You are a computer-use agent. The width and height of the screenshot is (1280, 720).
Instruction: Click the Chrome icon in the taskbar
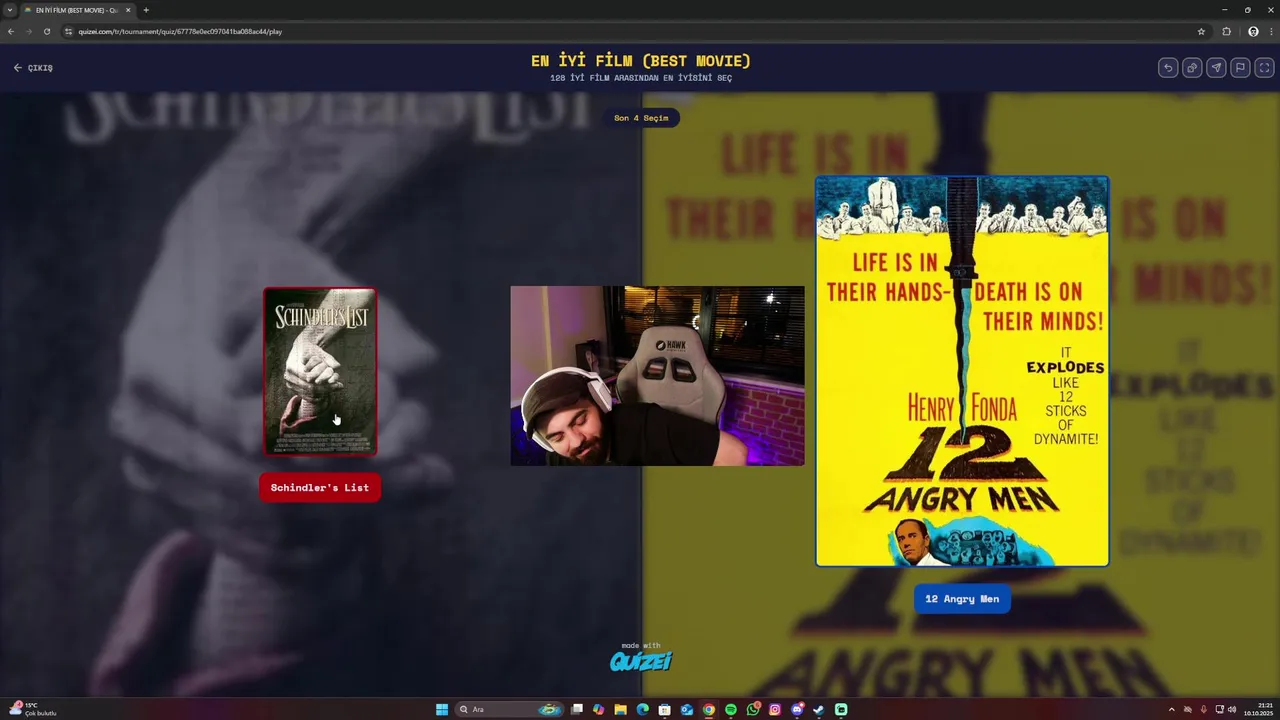click(x=709, y=709)
